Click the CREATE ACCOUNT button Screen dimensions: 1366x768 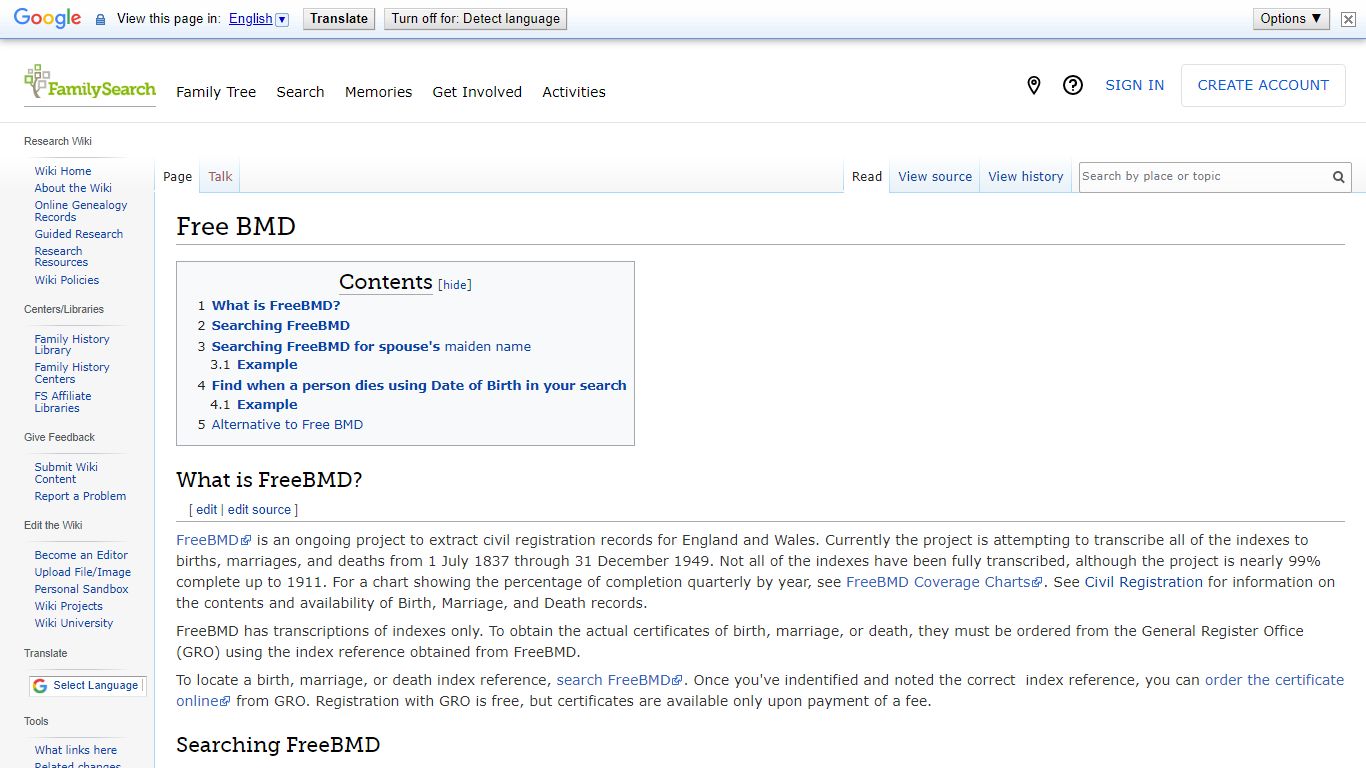pyautogui.click(x=1264, y=86)
